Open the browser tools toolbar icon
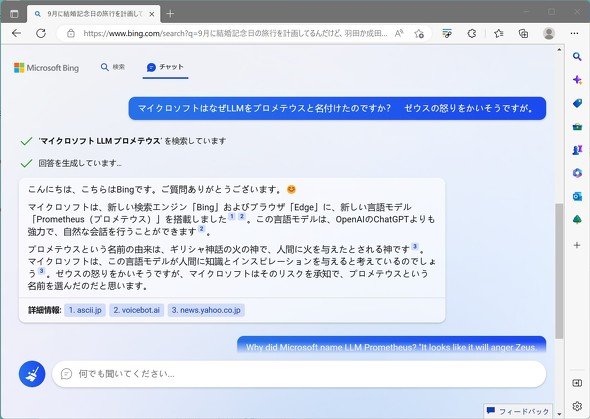Image resolution: width=590 pixels, height=419 pixels. point(447,33)
